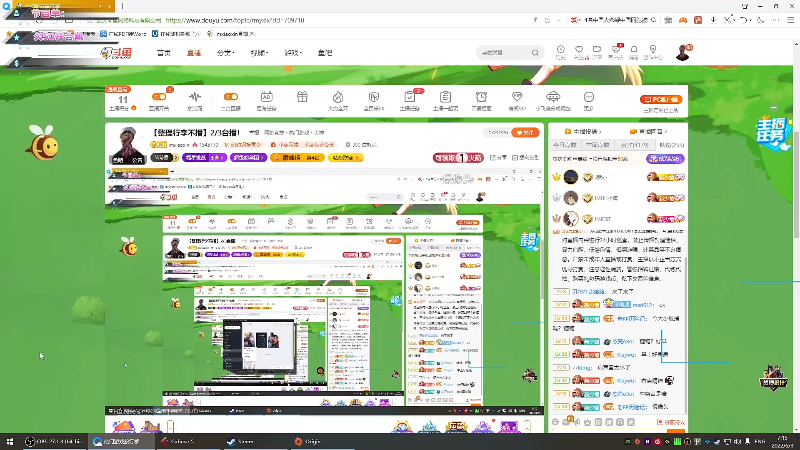Image resolution: width=800 pixels, height=450 pixels.
Task: Open the watch history clock icon
Action: click(x=560, y=49)
